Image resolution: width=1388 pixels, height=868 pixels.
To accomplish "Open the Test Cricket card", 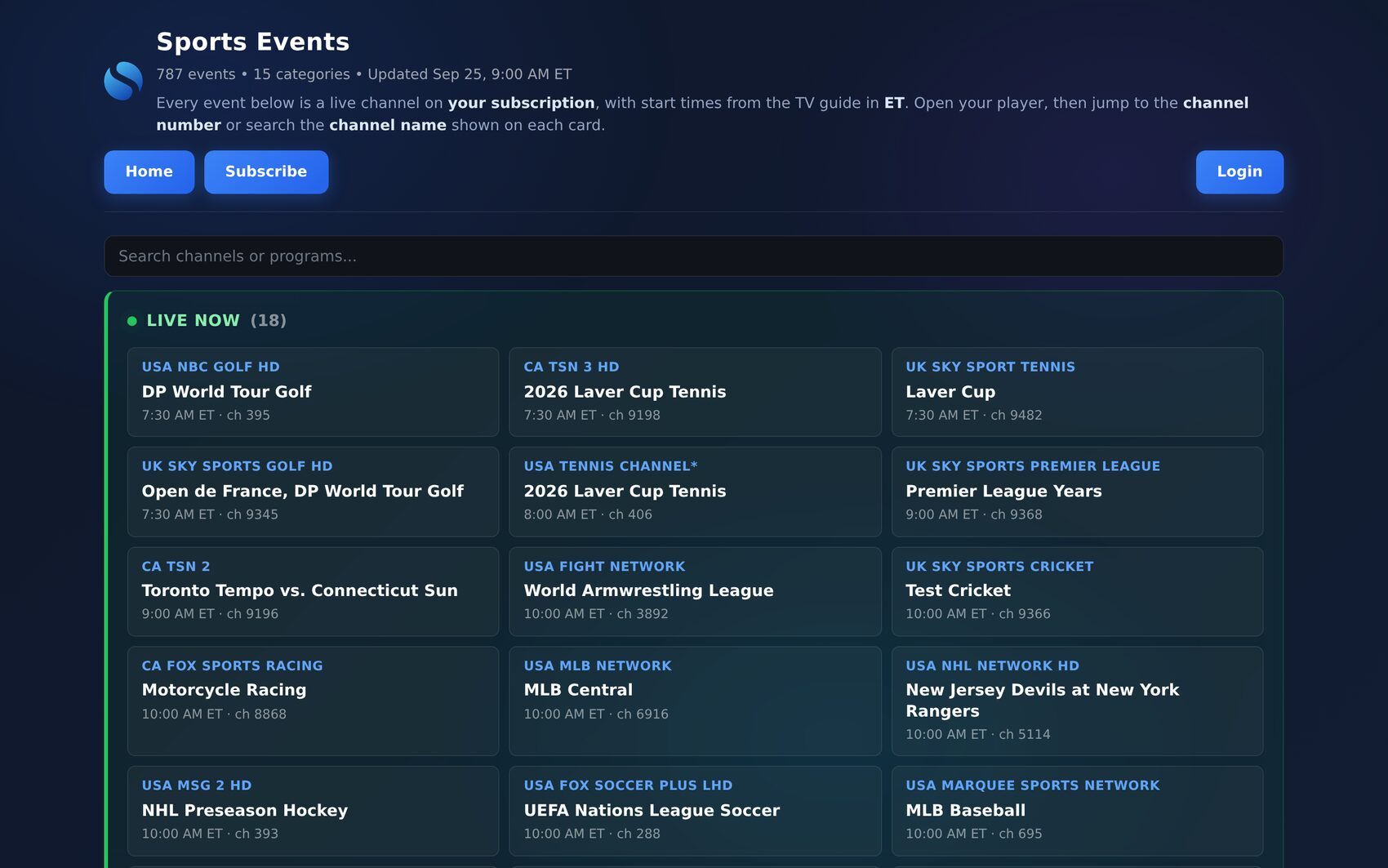I will point(1077,591).
